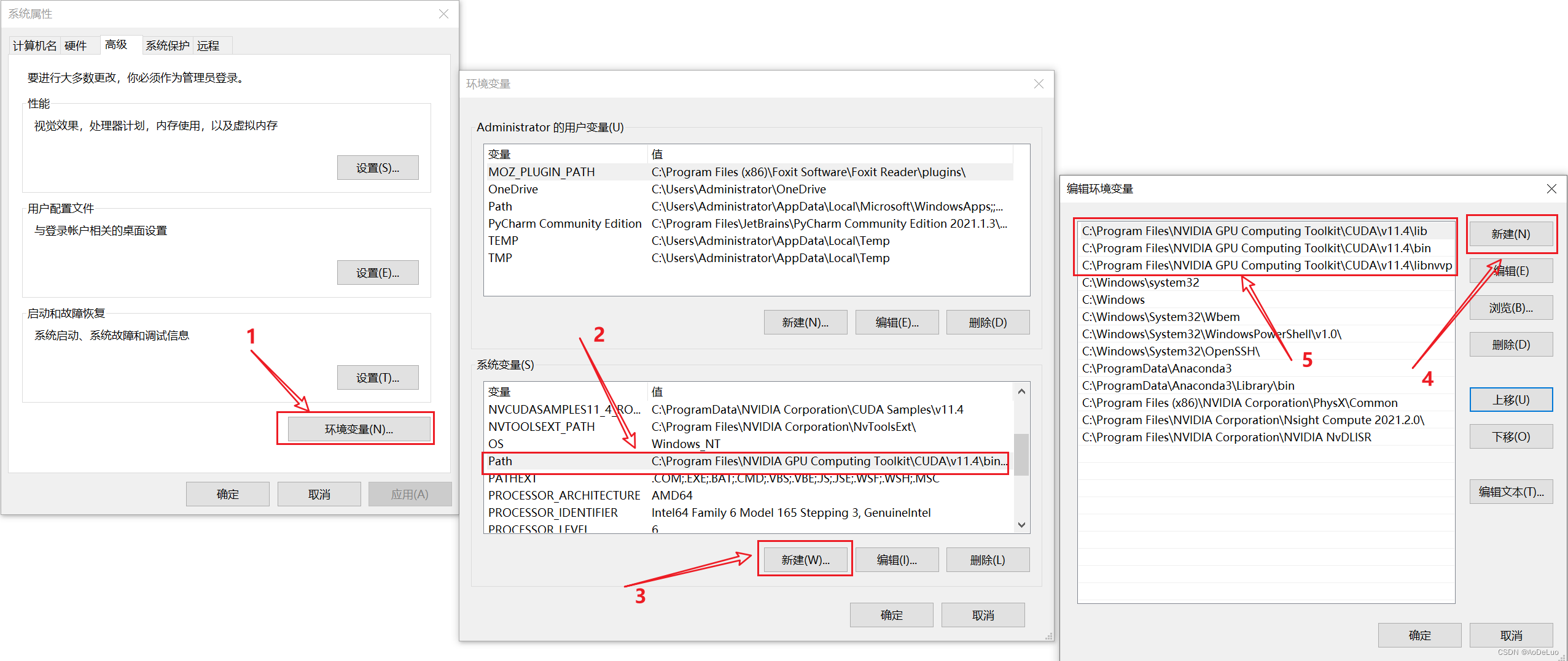Switch to the 计算机名 tab

34,45
